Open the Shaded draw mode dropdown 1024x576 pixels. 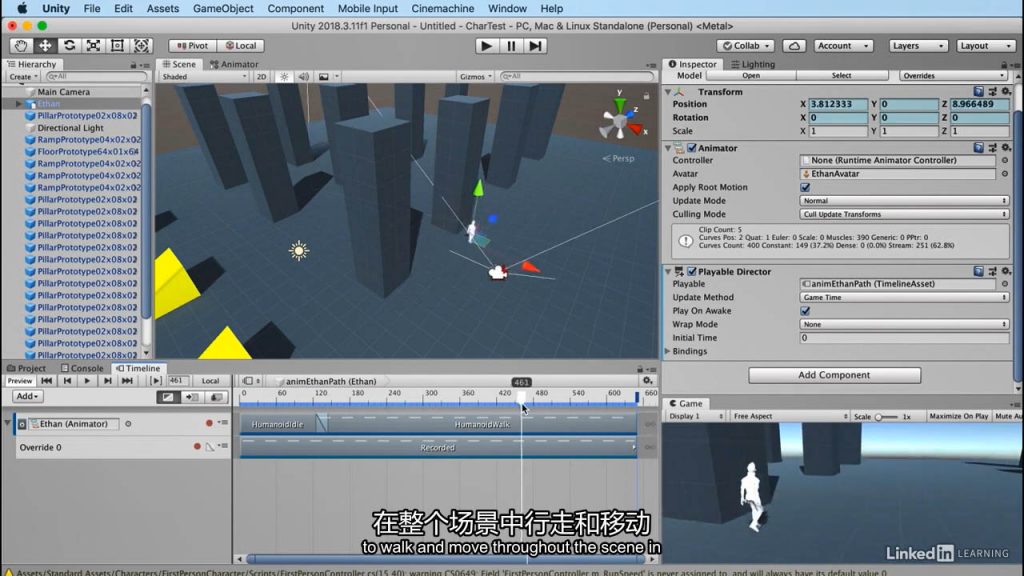pos(204,76)
